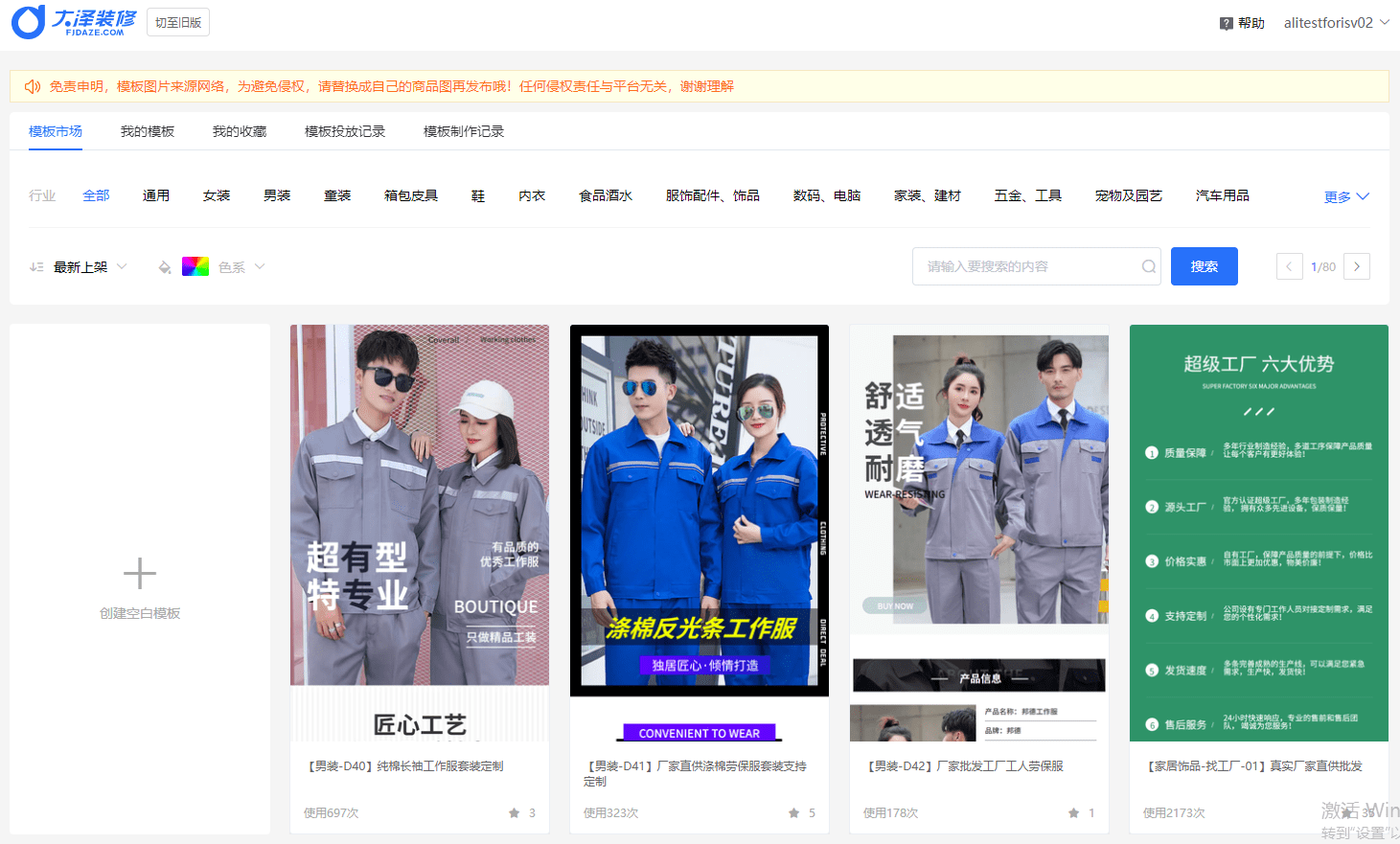Open the 帮助 help link

[1251, 23]
